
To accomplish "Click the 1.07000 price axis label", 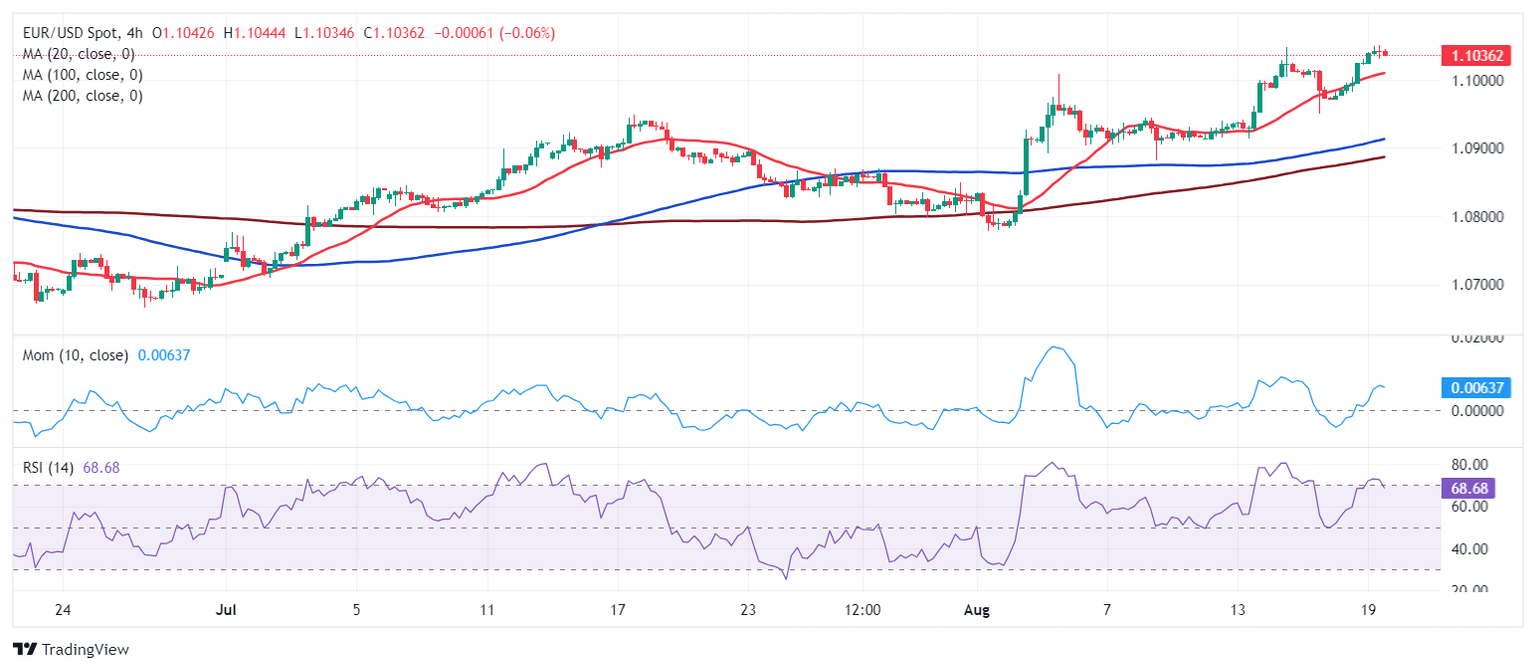I will [1475, 285].
